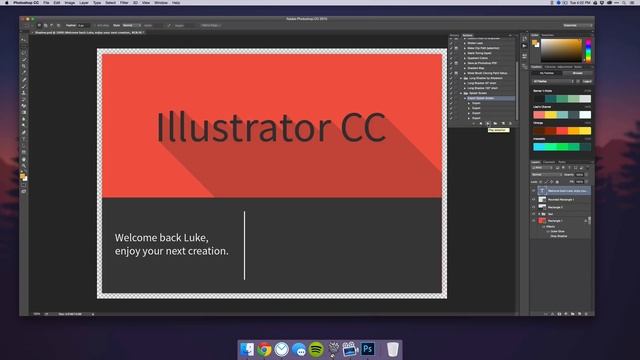The image size is (640, 360).
Task: Click the layer Opacity value field
Action: click(580, 174)
